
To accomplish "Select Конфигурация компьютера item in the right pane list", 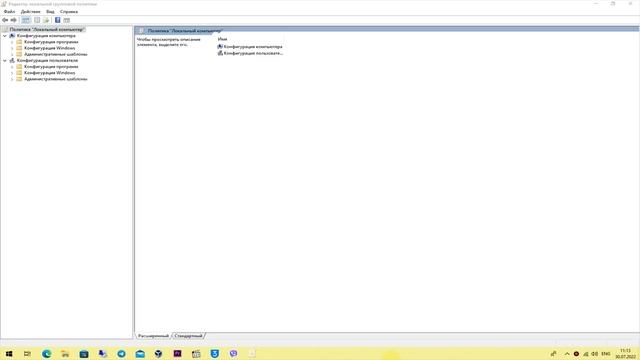I will (250, 47).
